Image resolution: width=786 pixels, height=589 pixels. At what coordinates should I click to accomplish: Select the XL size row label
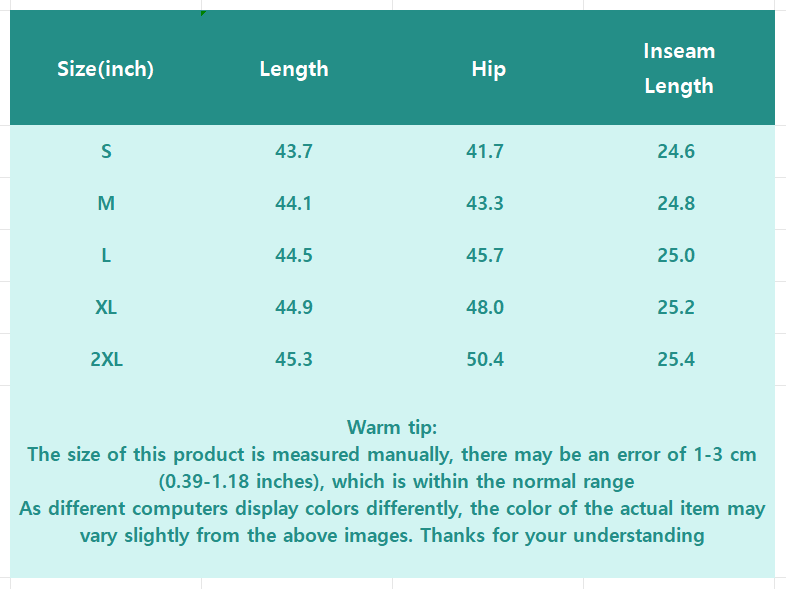coord(106,308)
